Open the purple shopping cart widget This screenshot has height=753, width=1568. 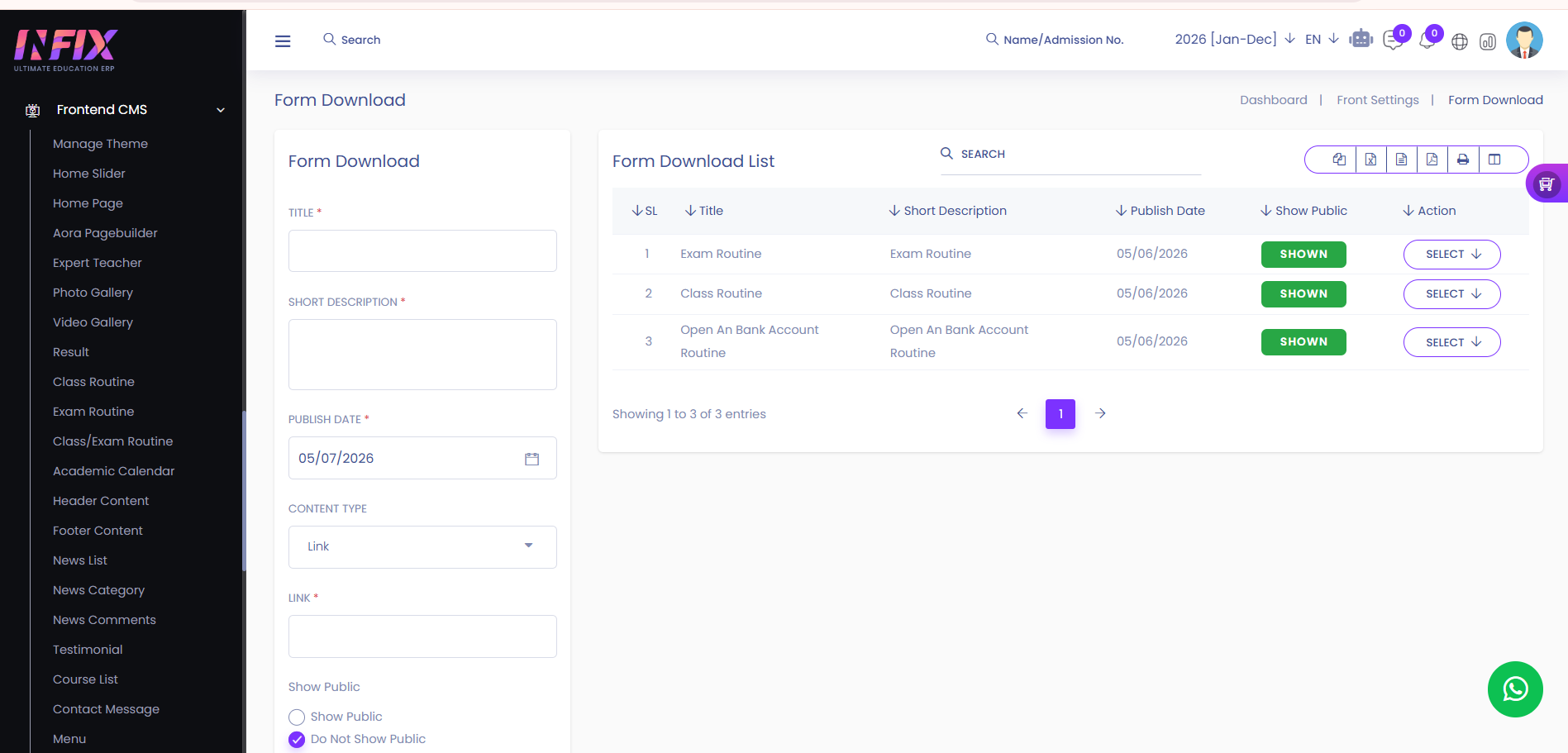click(x=1547, y=183)
